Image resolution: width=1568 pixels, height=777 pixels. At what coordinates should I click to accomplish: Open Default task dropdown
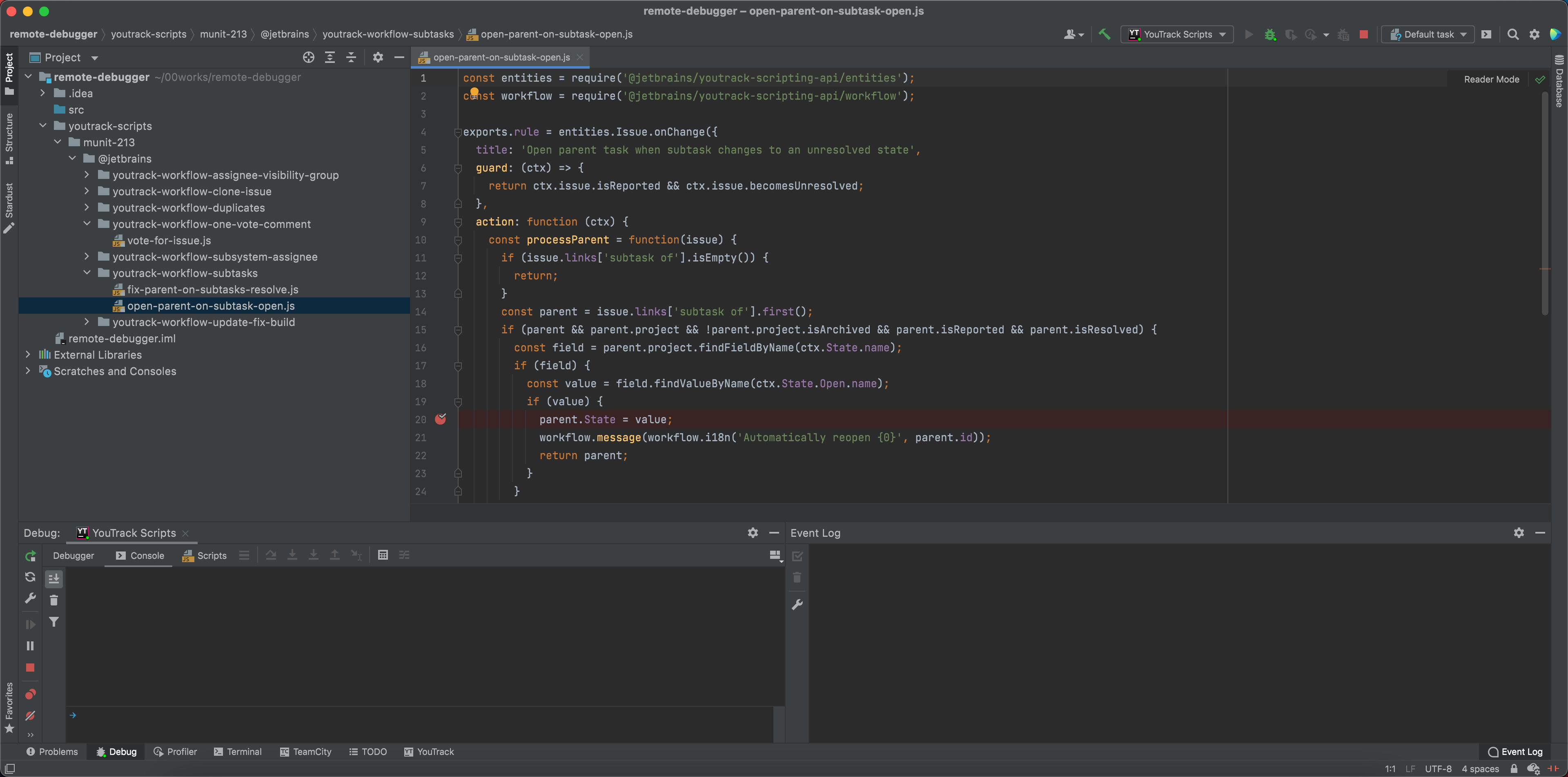point(1428,35)
